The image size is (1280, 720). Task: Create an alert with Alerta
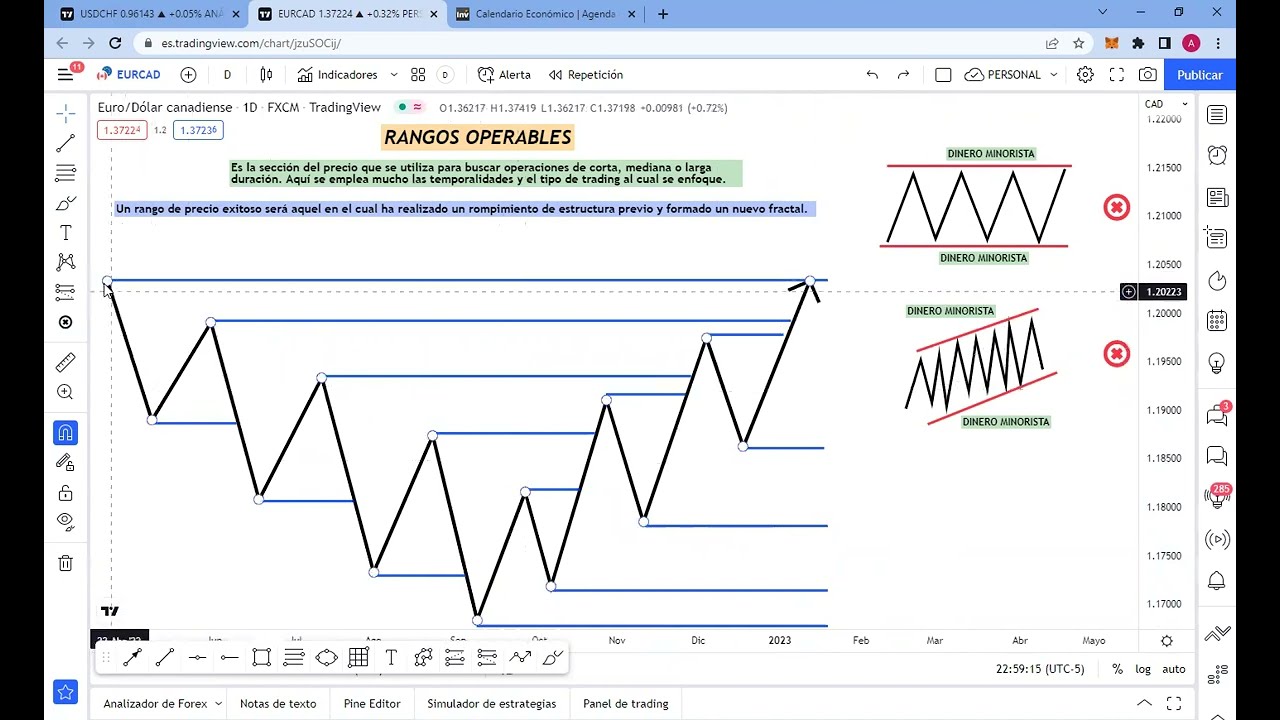504,75
